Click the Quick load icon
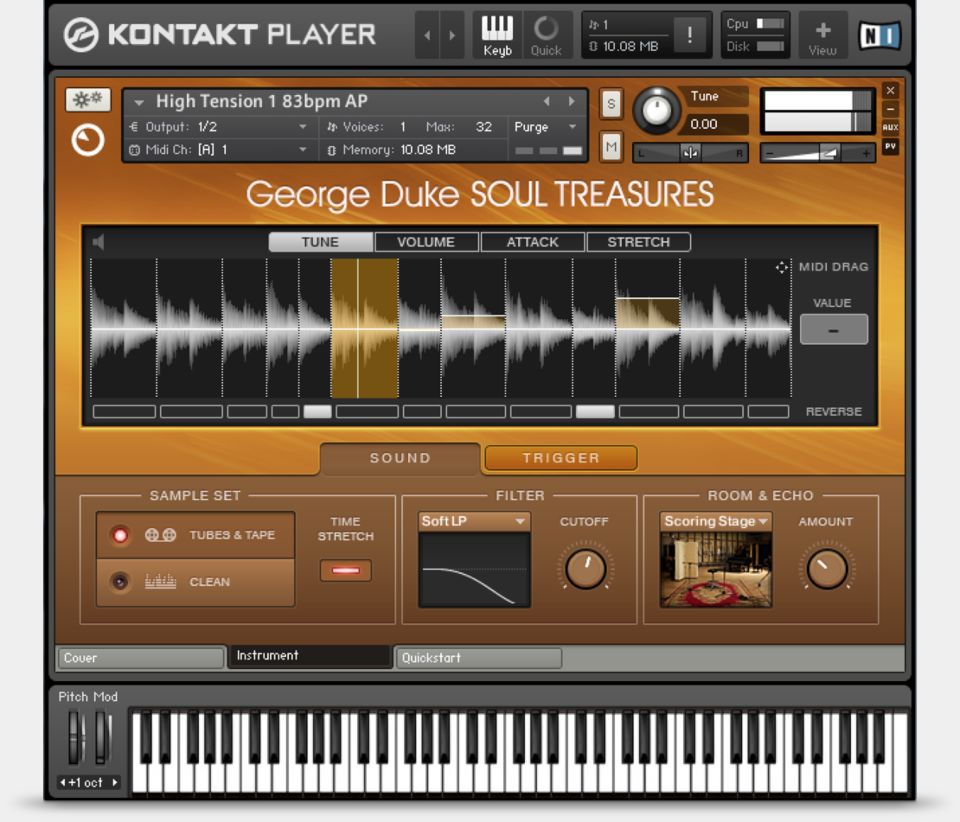Image resolution: width=960 pixels, height=822 pixels. pos(546,35)
